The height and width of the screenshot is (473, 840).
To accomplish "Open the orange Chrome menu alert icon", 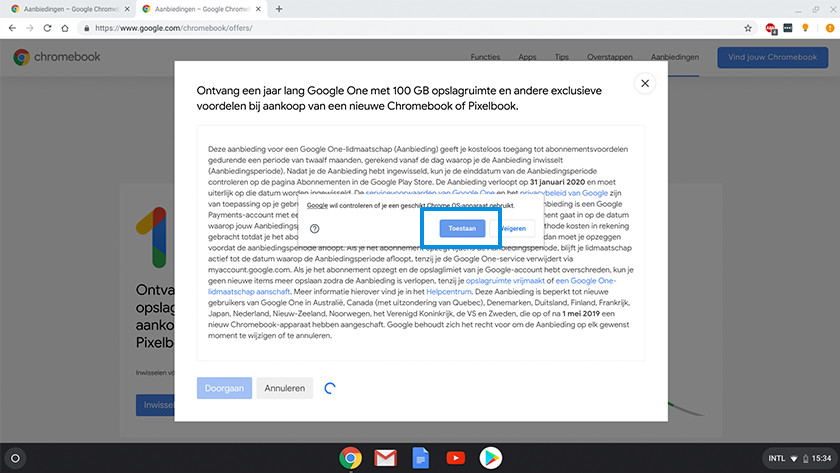I will click(x=830, y=28).
